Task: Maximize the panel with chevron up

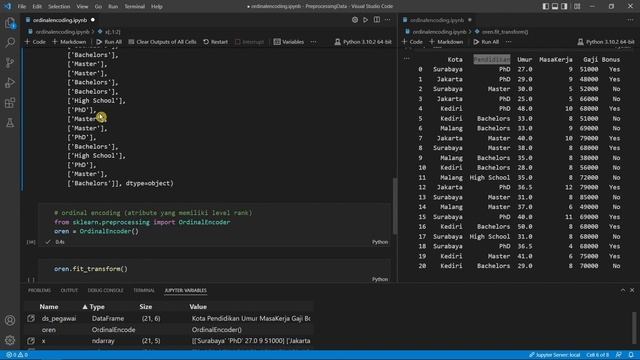Action: pos(623,290)
